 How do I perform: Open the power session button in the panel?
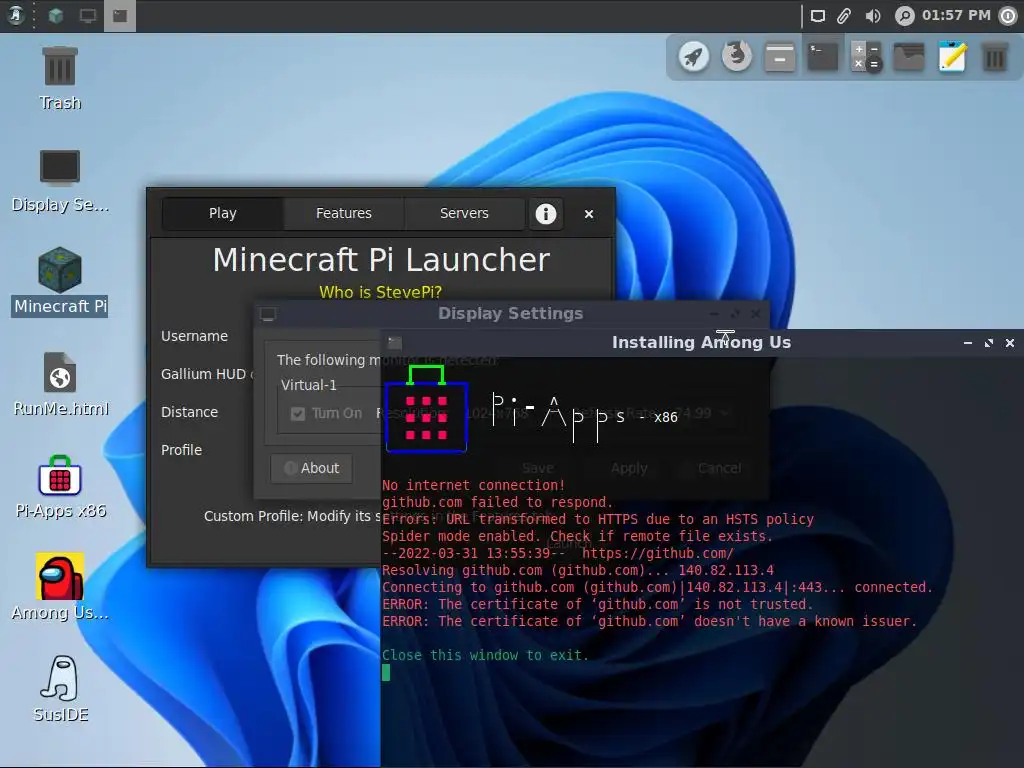1008,16
